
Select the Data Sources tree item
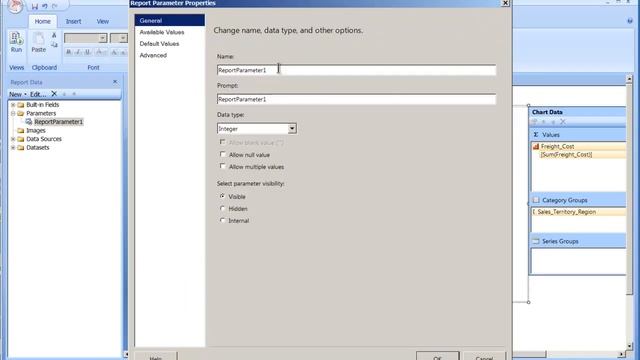(44, 139)
